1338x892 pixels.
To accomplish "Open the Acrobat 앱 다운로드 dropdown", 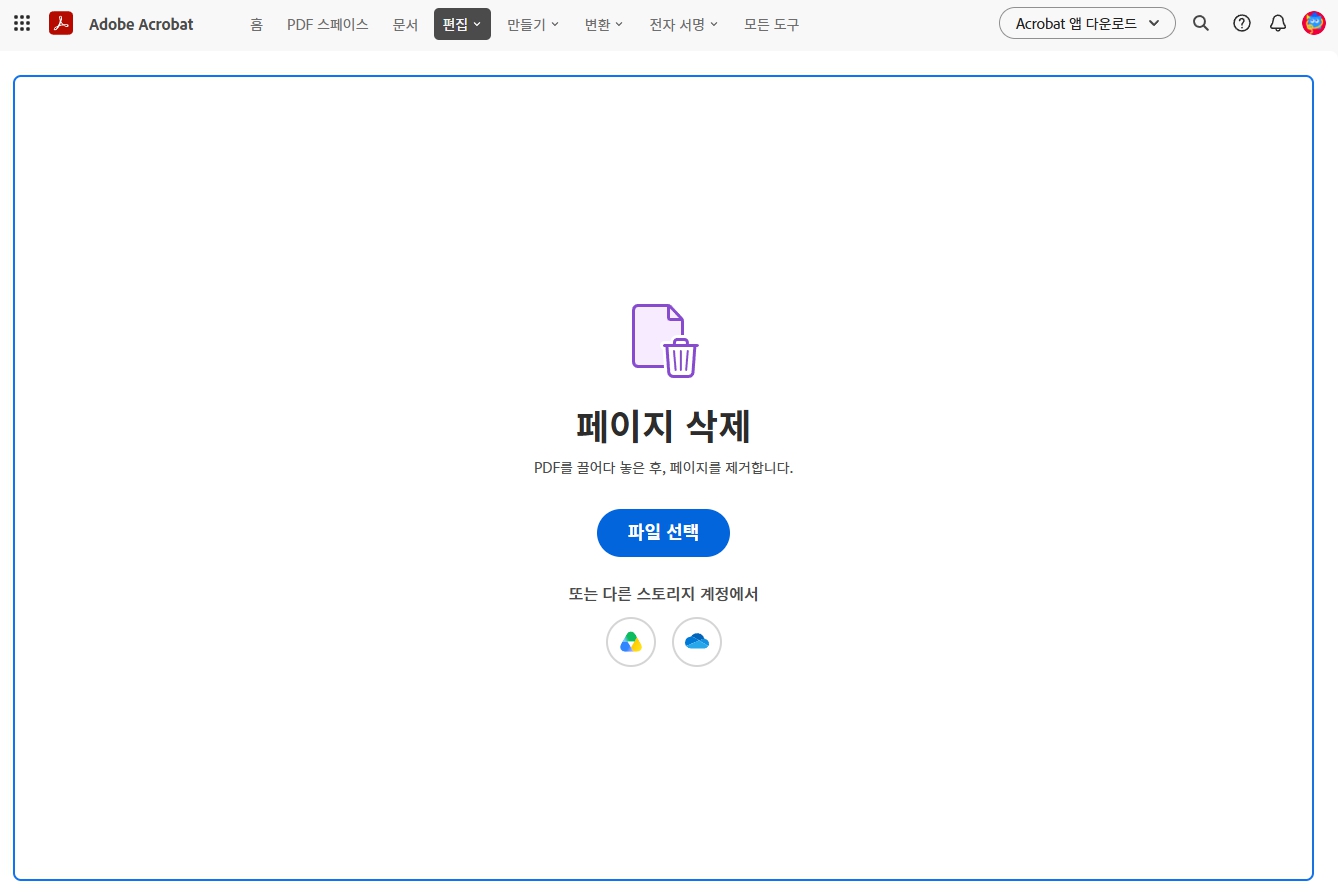I will (x=1087, y=23).
